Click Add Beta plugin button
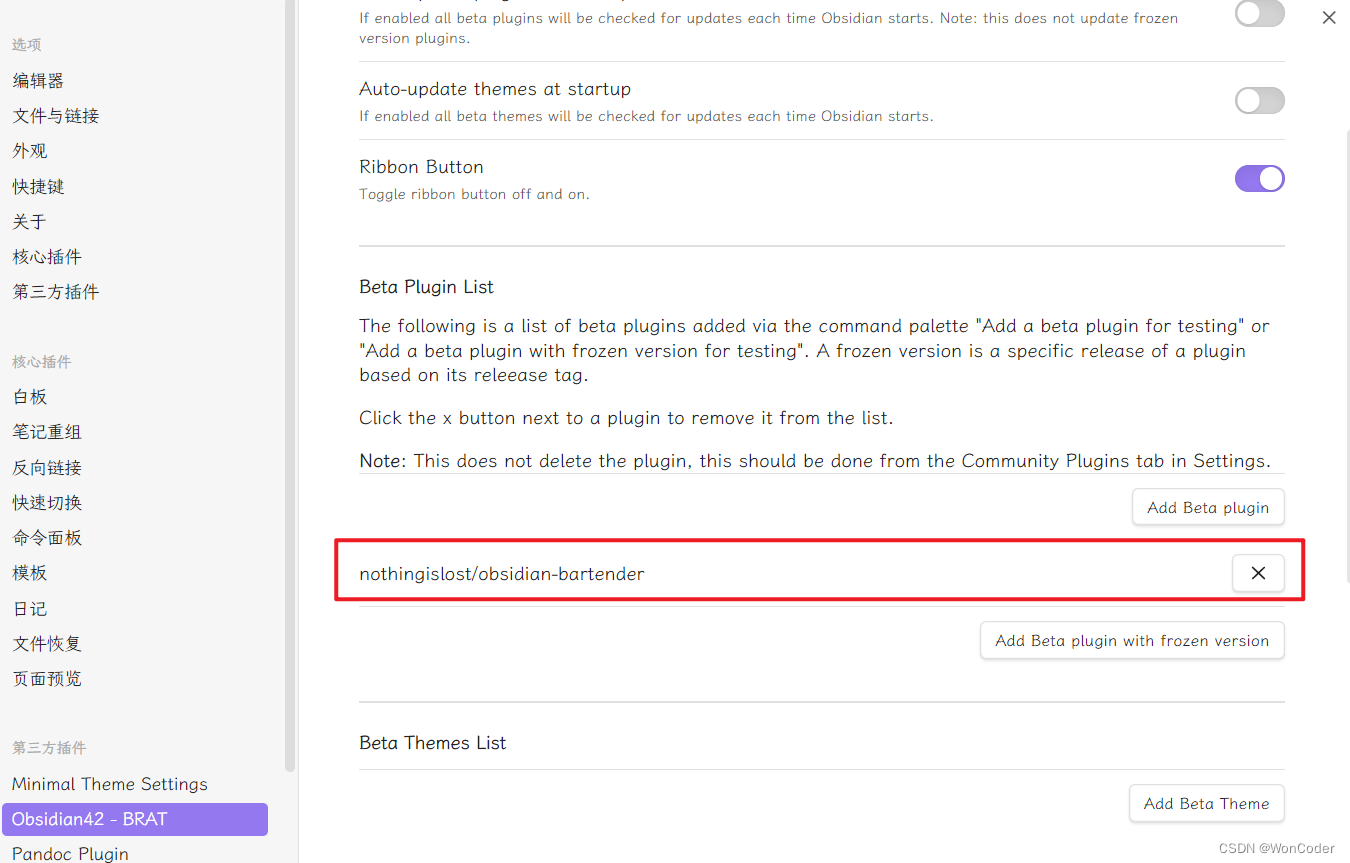The image size is (1350, 863). coord(1208,507)
